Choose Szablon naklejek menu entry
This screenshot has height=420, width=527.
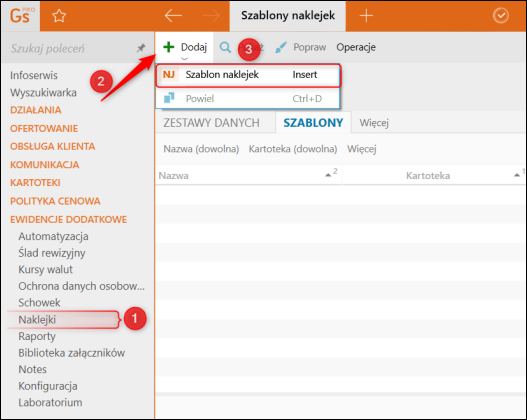(248, 75)
